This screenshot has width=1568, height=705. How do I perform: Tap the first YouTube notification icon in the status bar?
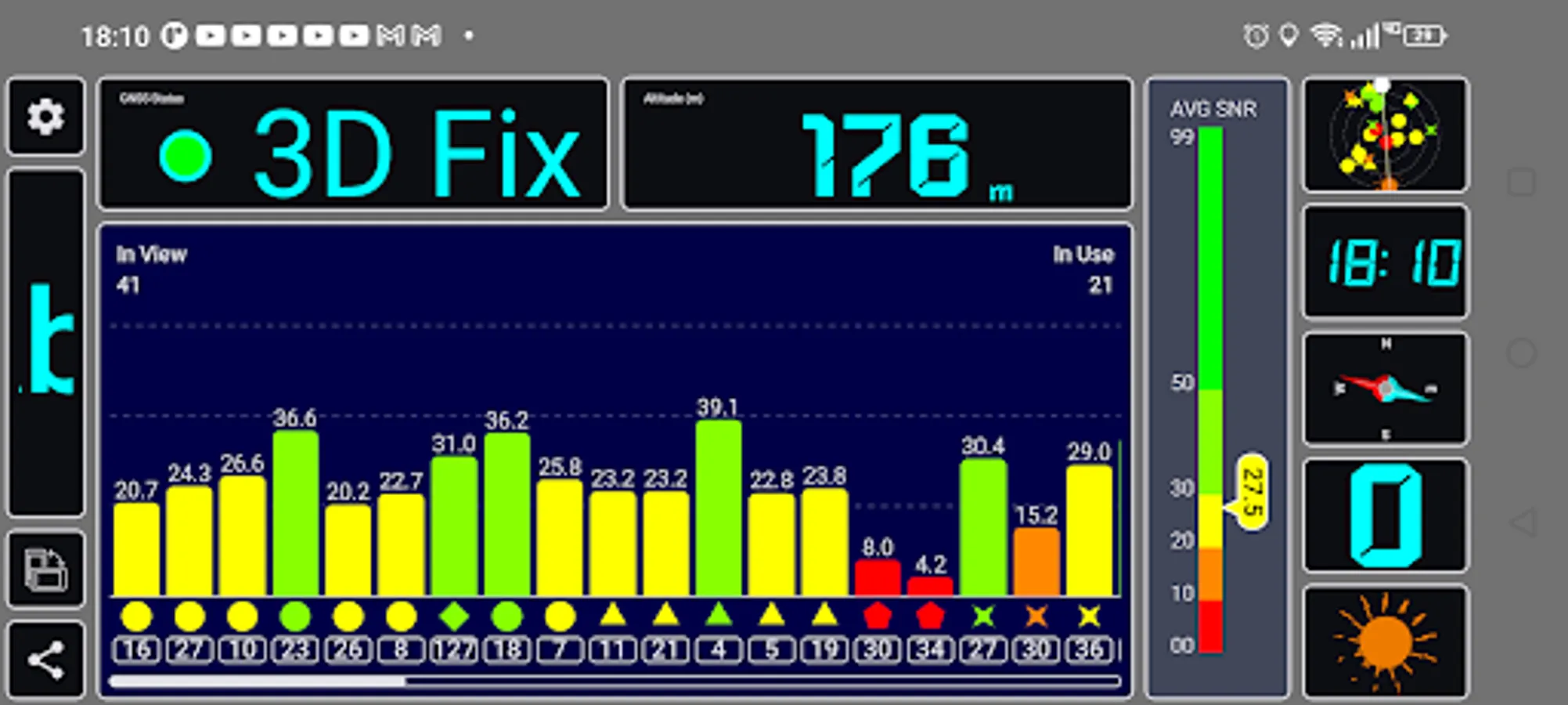211,35
